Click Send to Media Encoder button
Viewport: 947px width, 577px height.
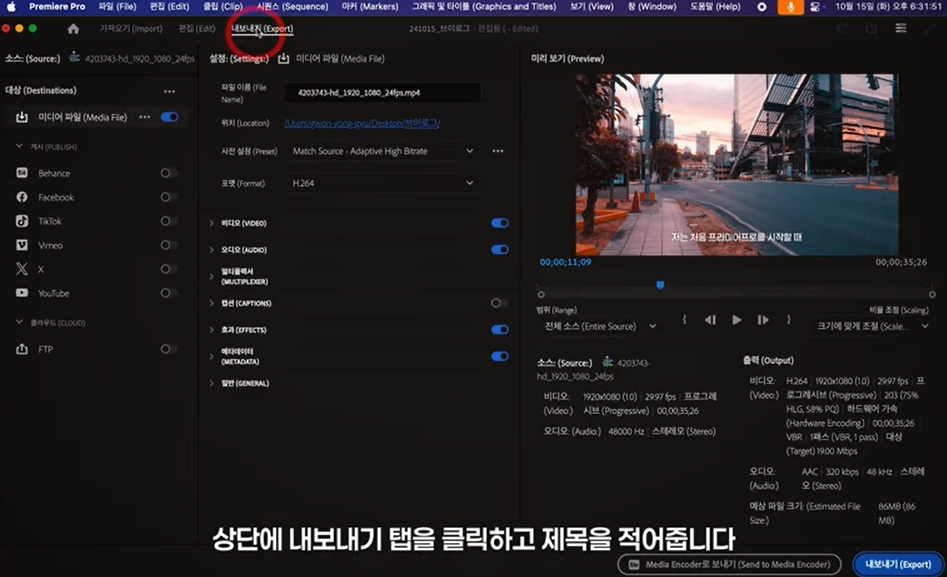(730, 564)
